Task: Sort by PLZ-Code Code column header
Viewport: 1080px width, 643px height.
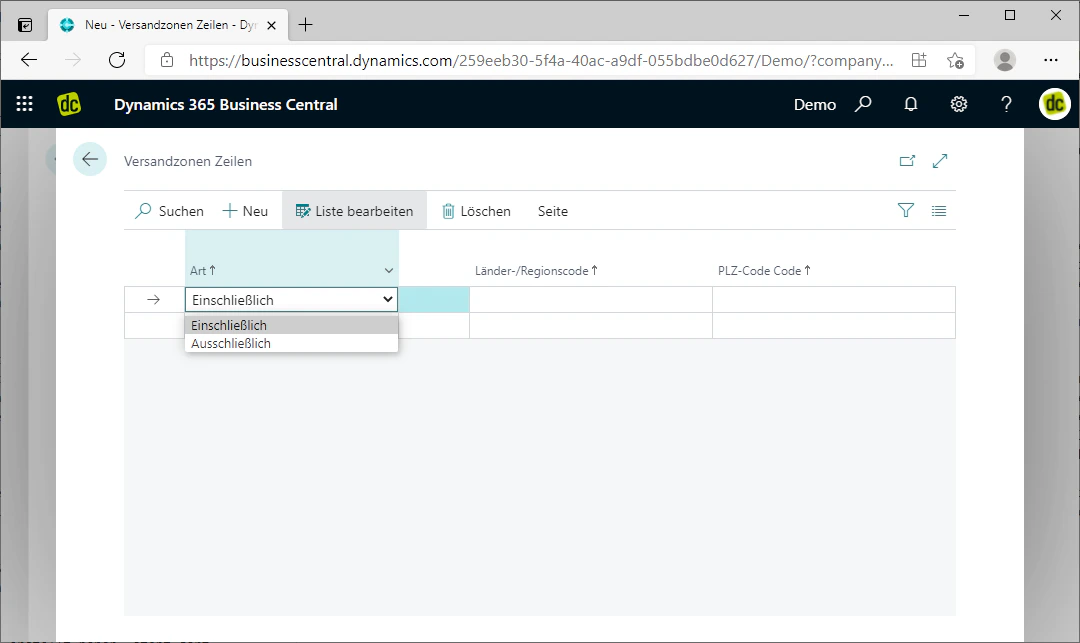Action: point(764,271)
